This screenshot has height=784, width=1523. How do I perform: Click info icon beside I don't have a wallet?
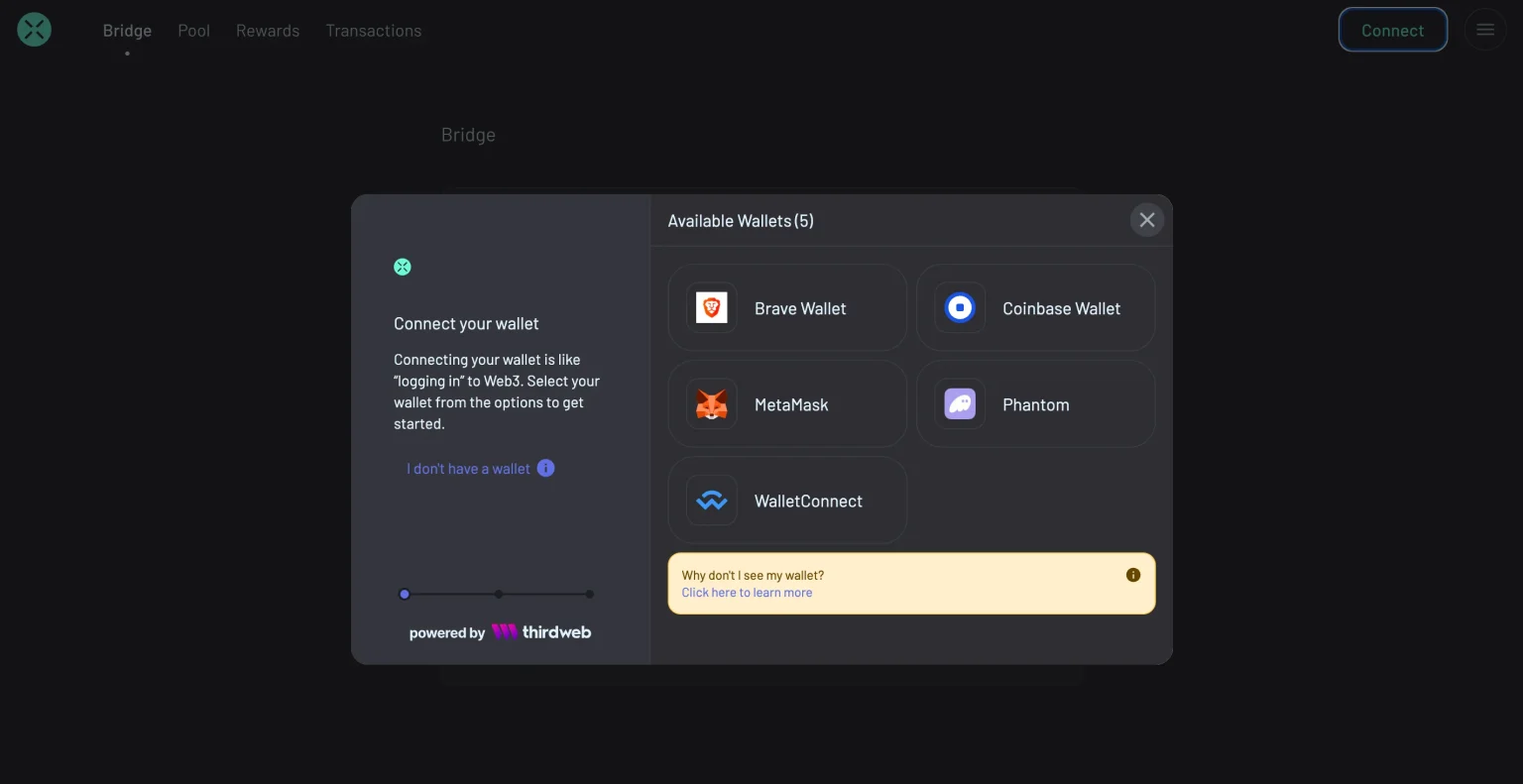545,468
